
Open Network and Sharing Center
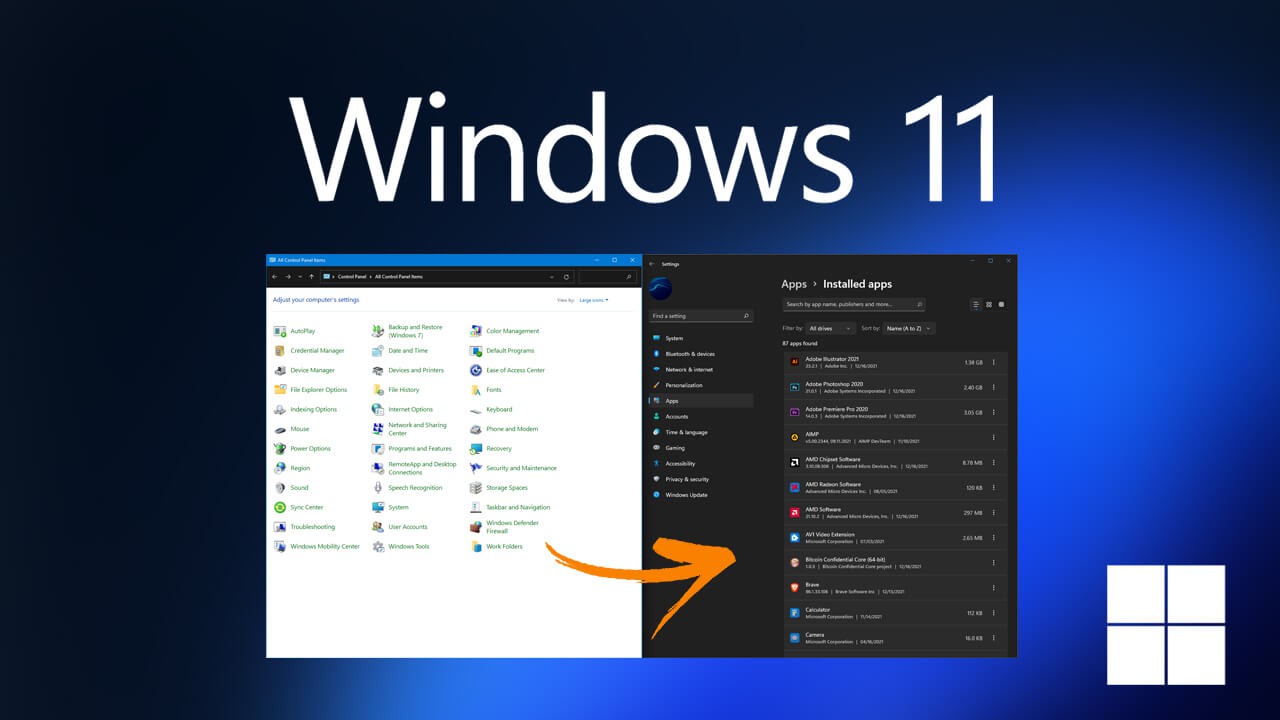[x=410, y=429]
